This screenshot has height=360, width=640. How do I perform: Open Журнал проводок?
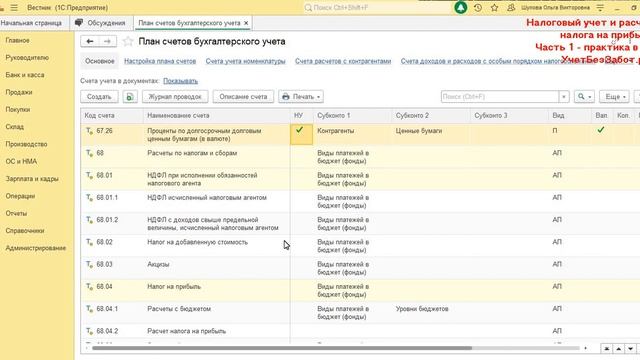[x=175, y=97]
